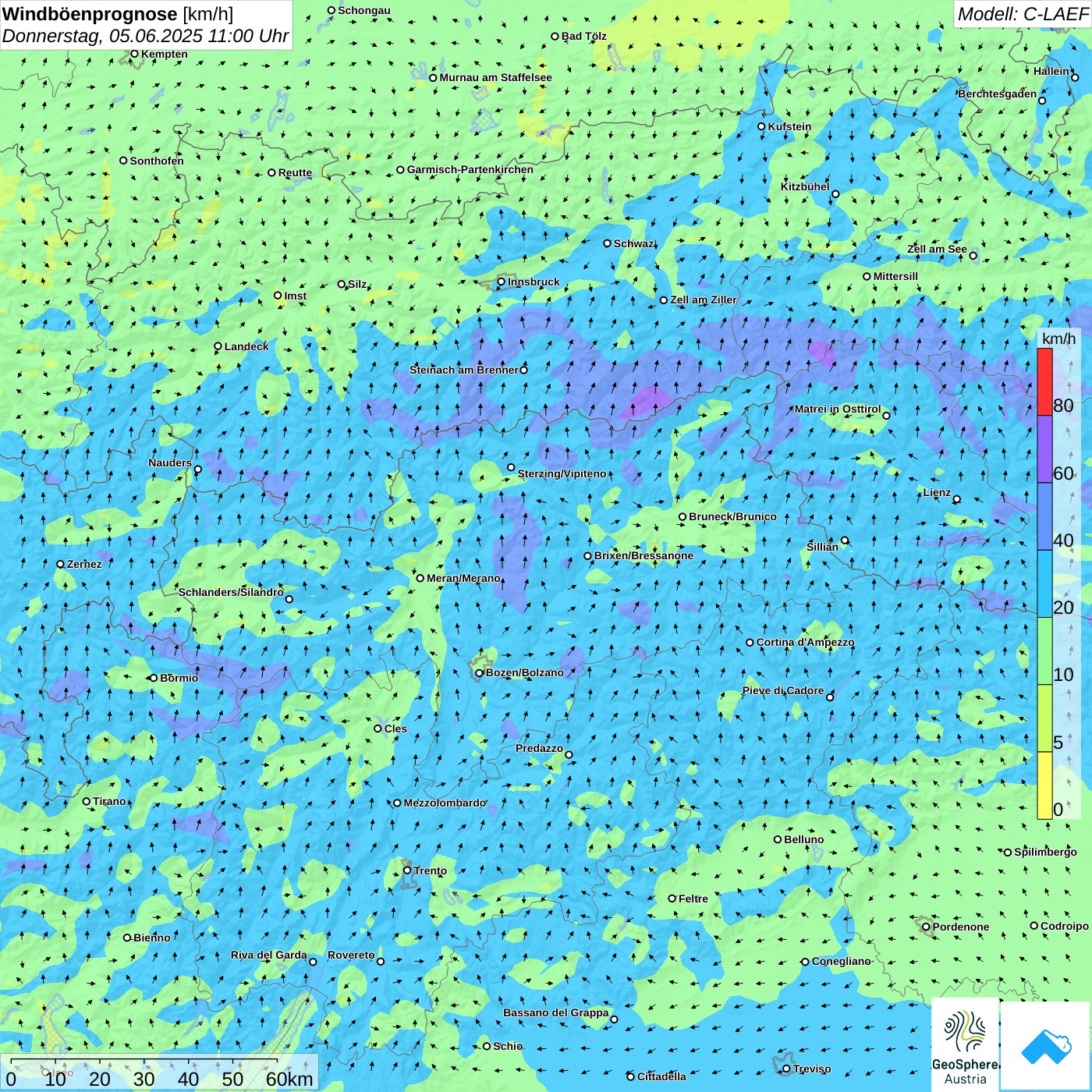Click the 60km scale bar label
Image resolution: width=1092 pixels, height=1092 pixels.
click(x=290, y=1079)
